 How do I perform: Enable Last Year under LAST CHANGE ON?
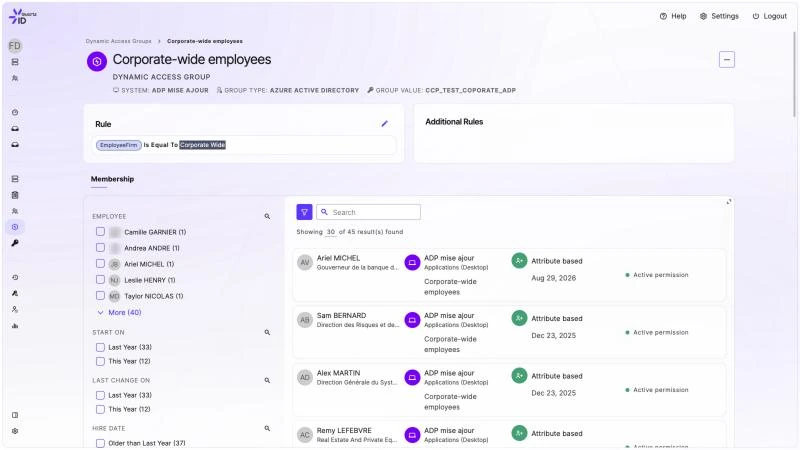point(101,395)
